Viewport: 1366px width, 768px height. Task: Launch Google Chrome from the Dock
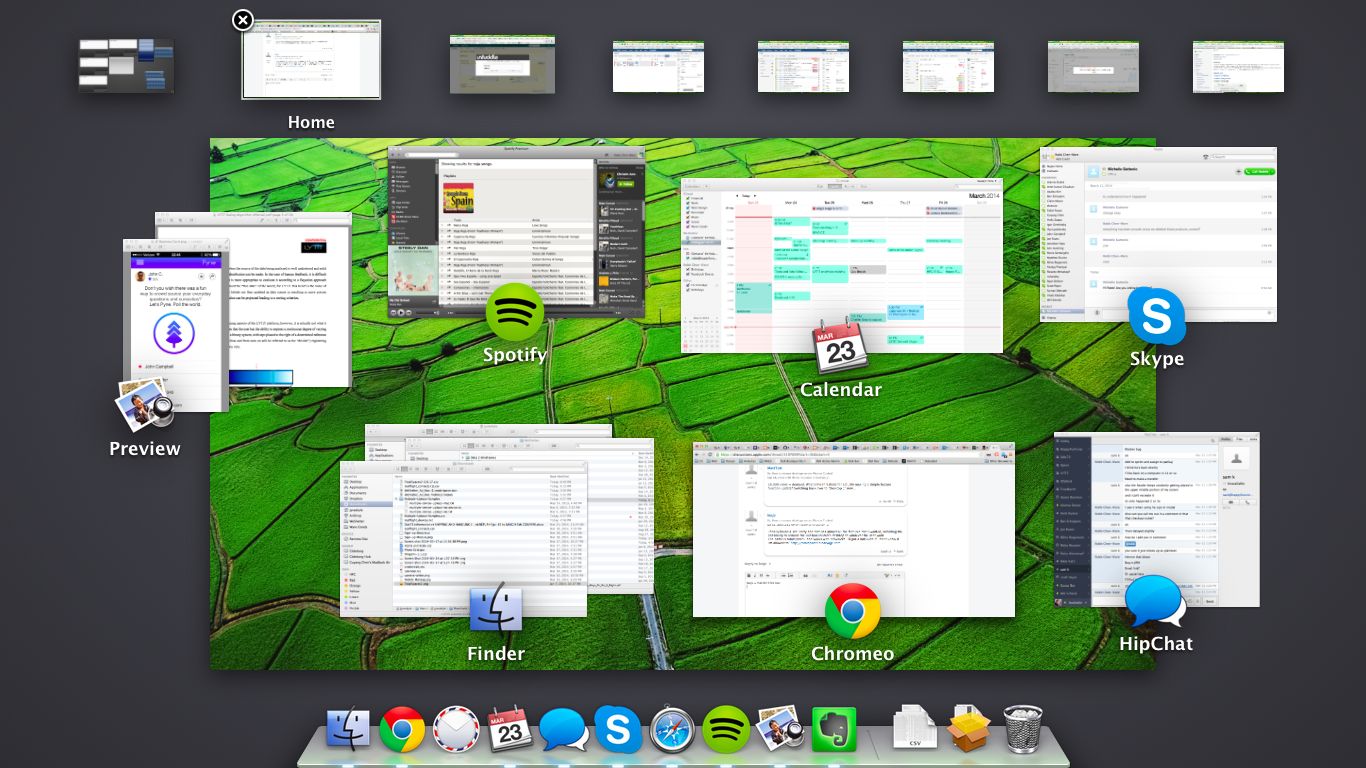[x=402, y=730]
